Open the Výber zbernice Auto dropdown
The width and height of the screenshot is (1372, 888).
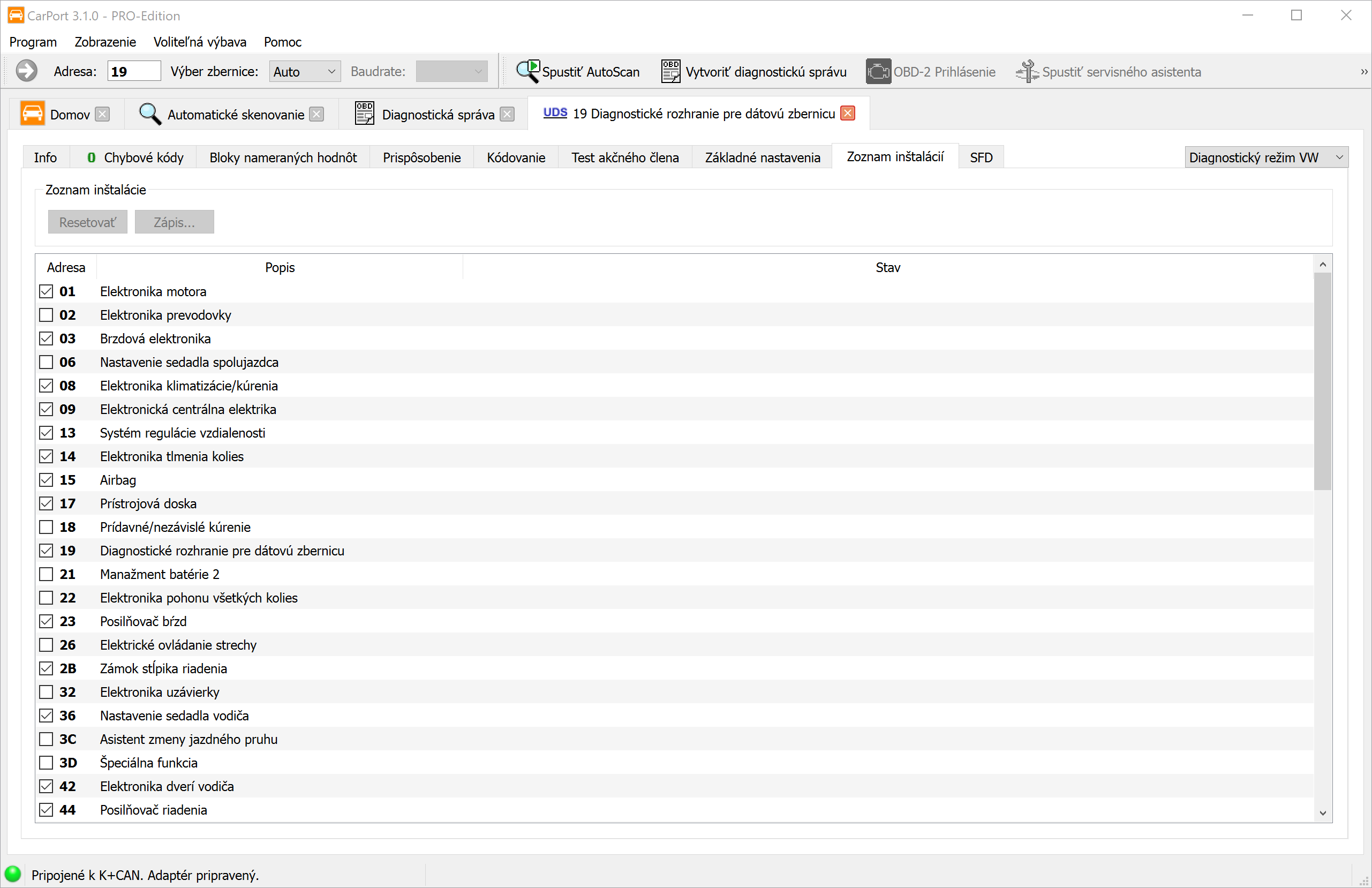(304, 72)
